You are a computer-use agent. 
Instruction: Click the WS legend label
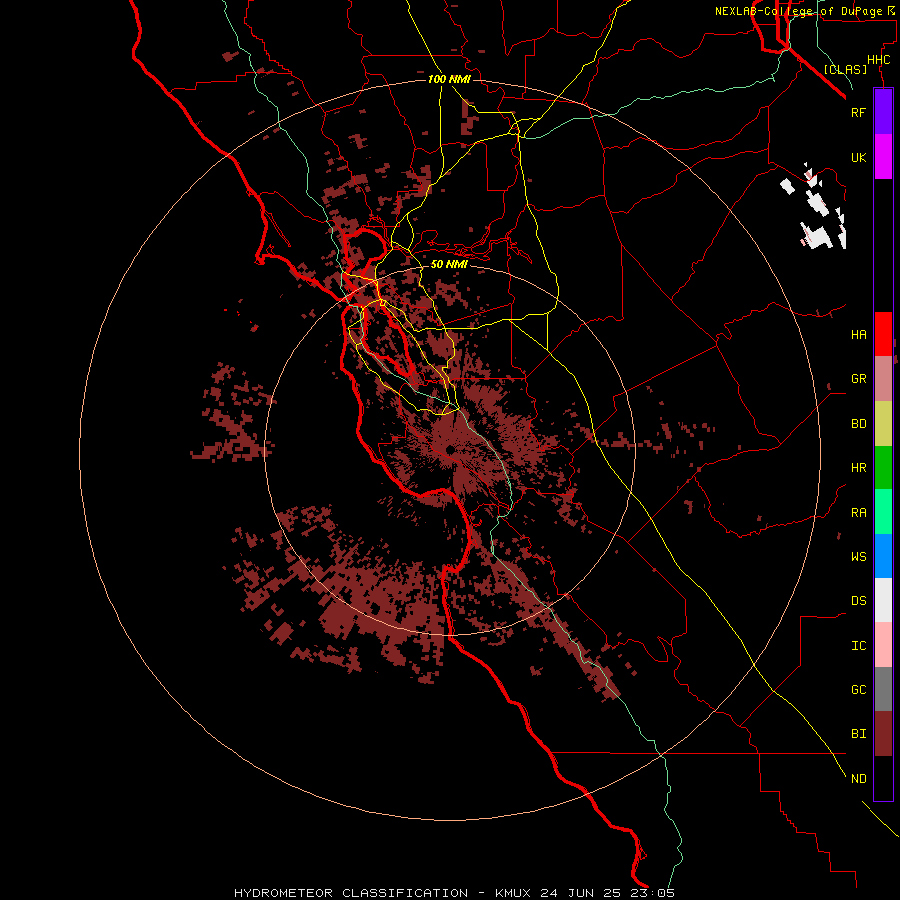click(x=858, y=557)
